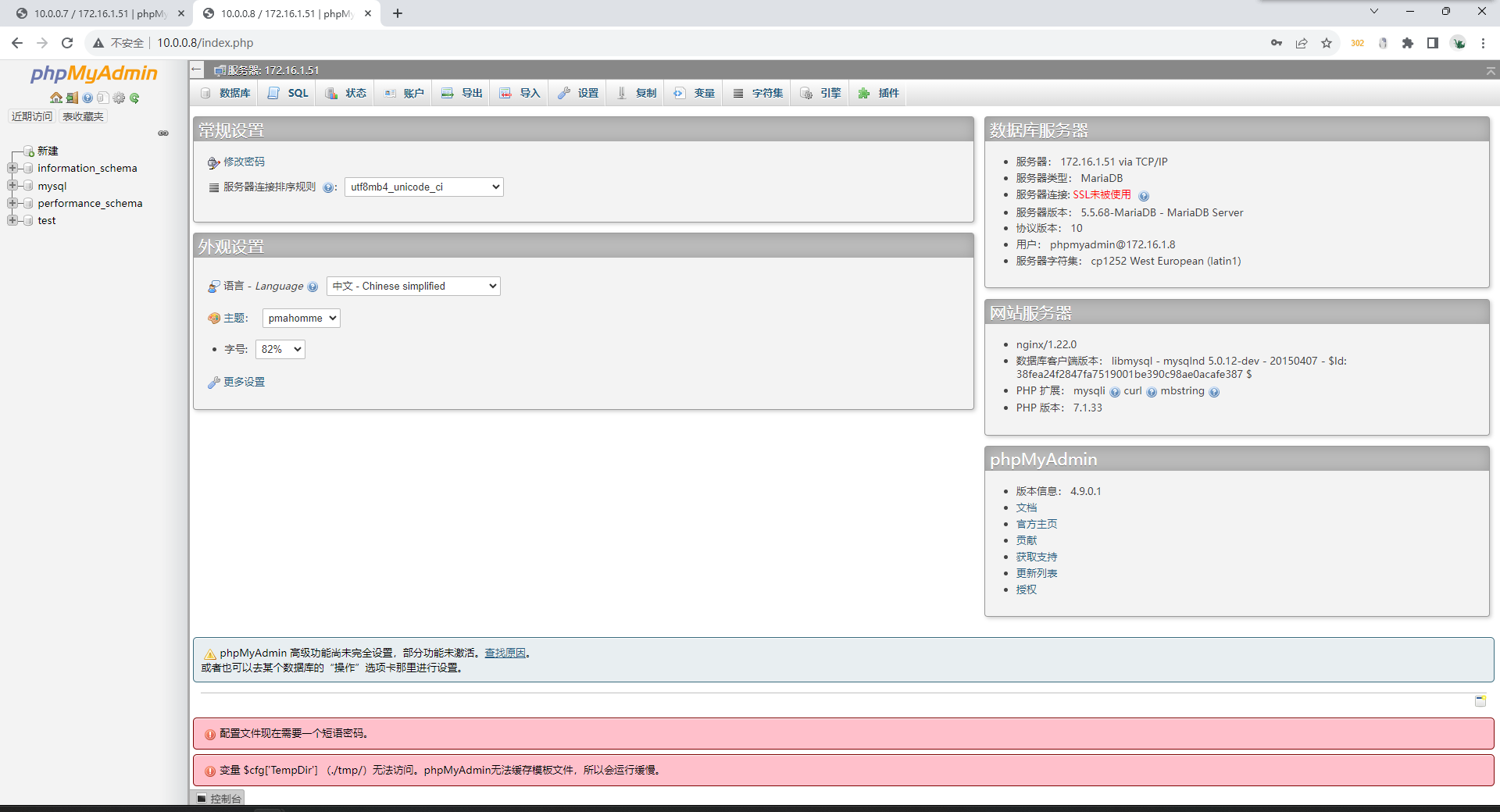
Task: Click the help icon next to curl
Action: (x=1152, y=392)
